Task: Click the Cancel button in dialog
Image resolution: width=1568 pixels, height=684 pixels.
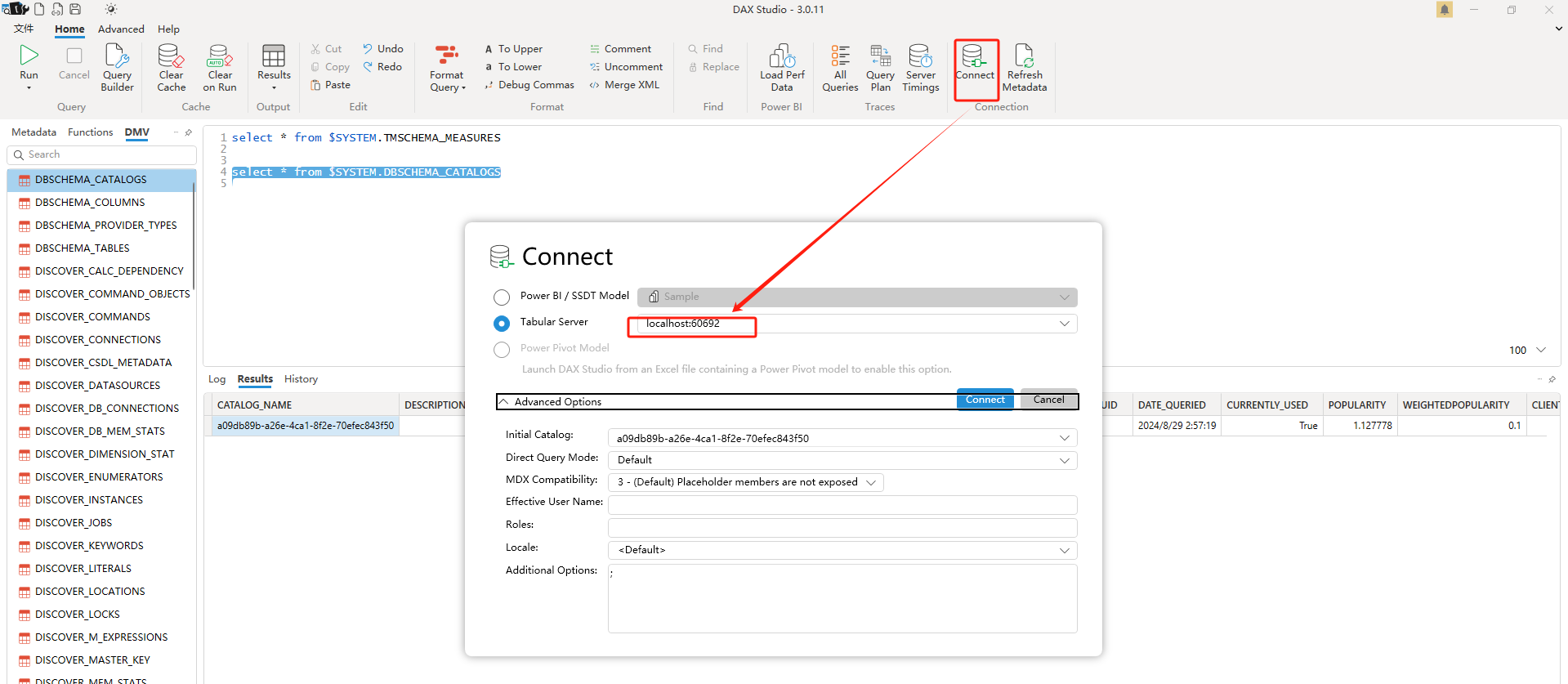Action: [1048, 400]
